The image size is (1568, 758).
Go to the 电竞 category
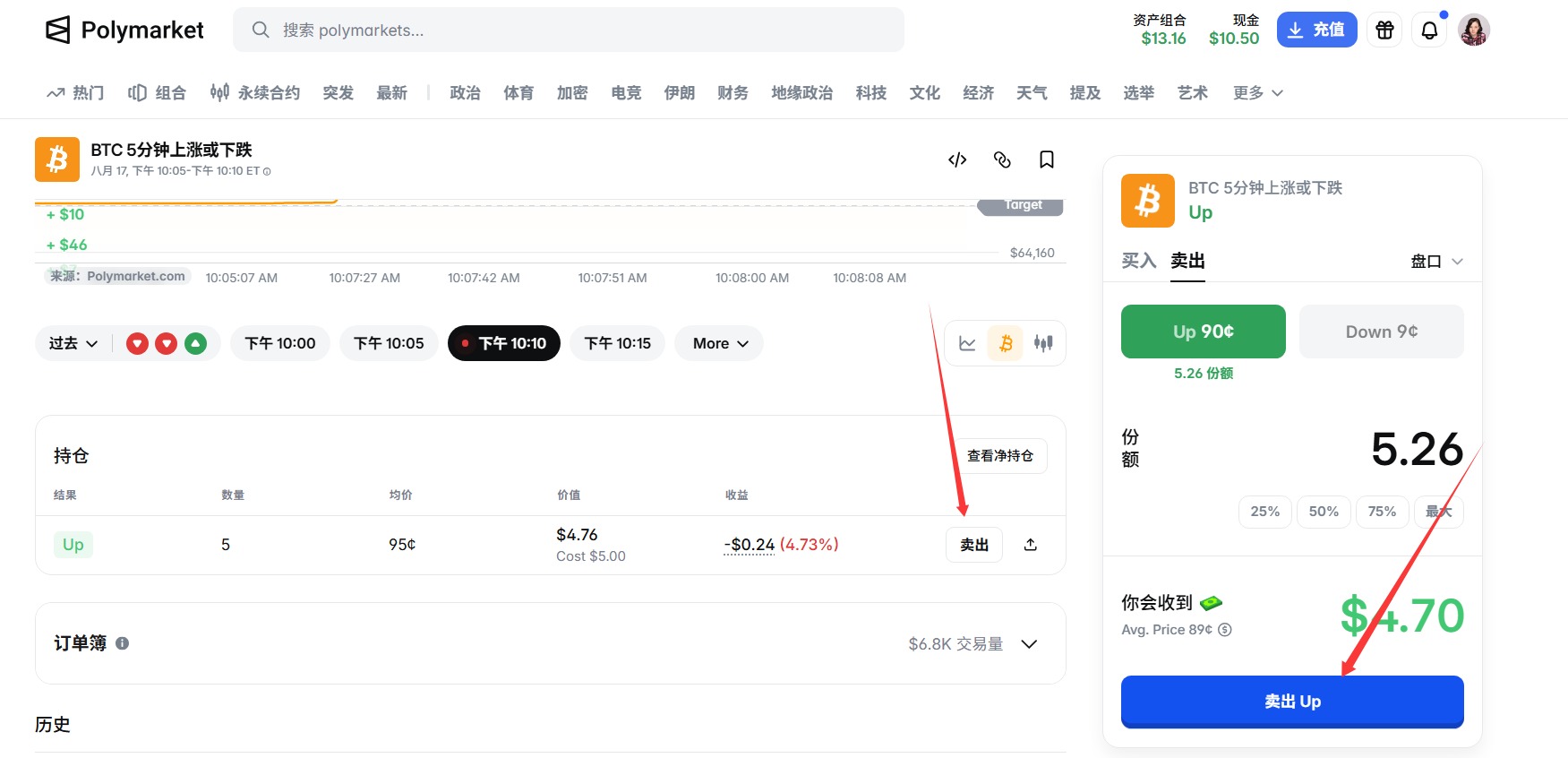pyautogui.click(x=626, y=93)
